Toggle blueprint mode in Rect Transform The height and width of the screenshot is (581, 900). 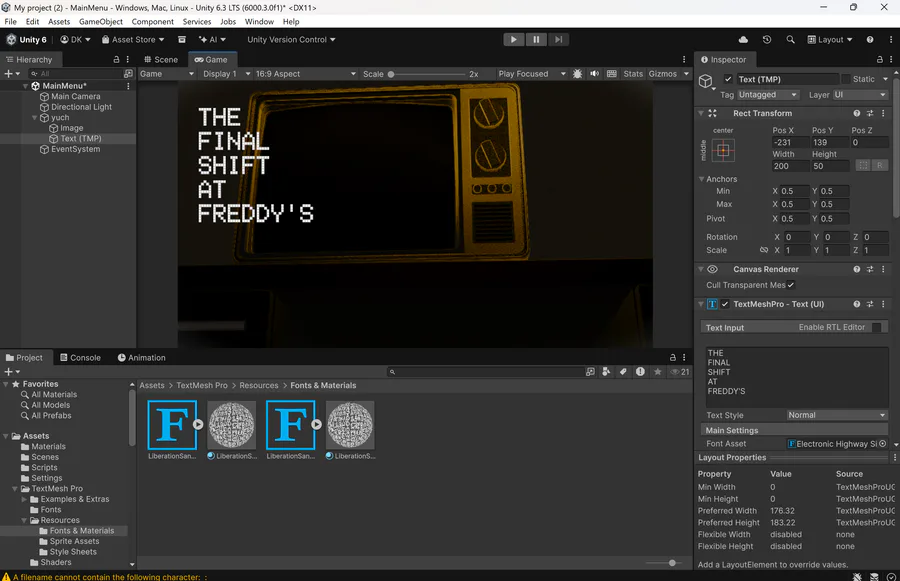863,165
